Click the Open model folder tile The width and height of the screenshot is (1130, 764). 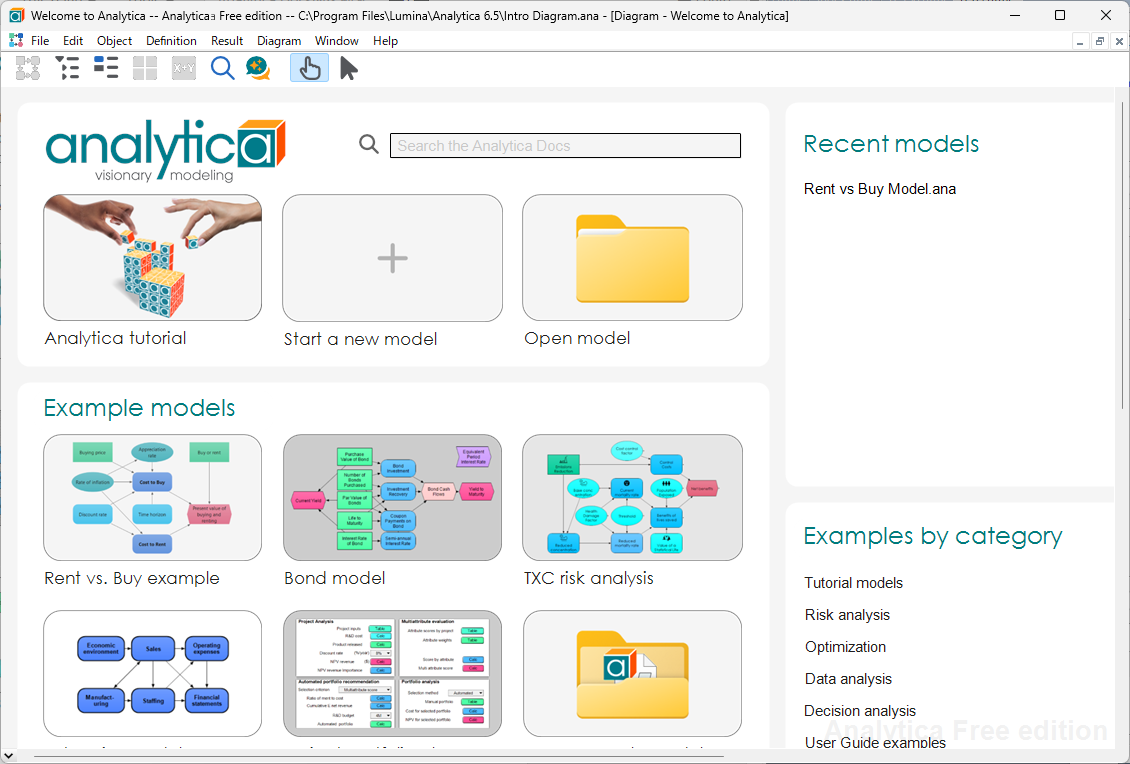pyautogui.click(x=632, y=258)
